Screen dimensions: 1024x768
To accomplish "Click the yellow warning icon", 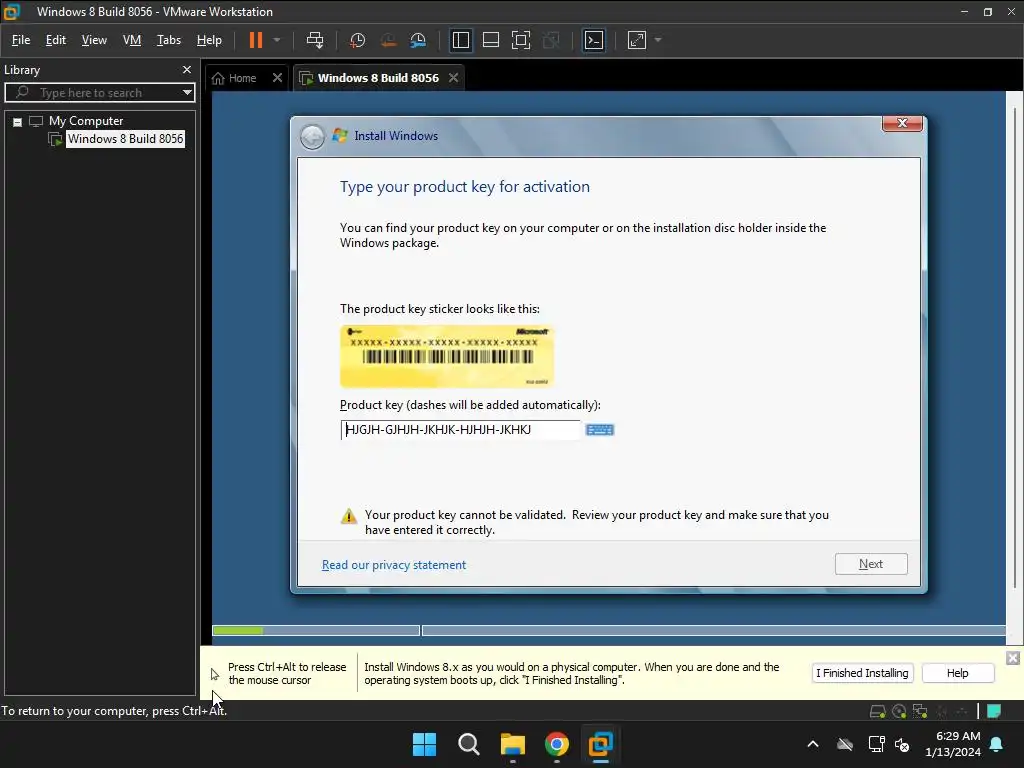I will (x=349, y=517).
